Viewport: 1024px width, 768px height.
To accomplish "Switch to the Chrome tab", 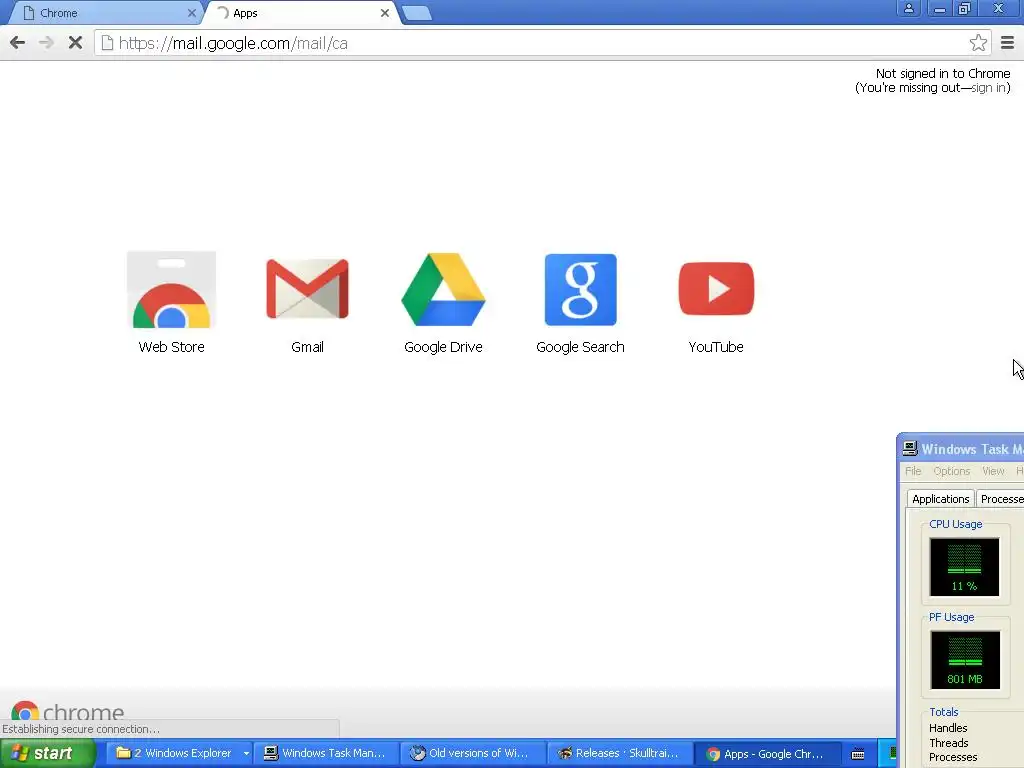I will (x=104, y=13).
